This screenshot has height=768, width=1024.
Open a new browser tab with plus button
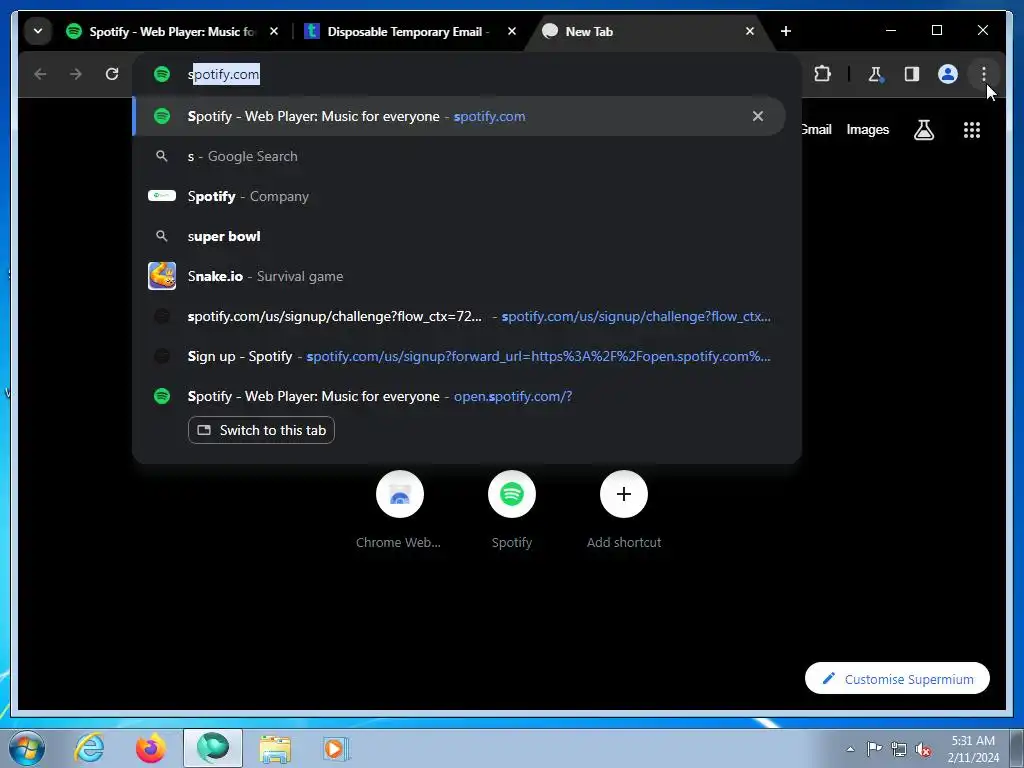coord(786,31)
